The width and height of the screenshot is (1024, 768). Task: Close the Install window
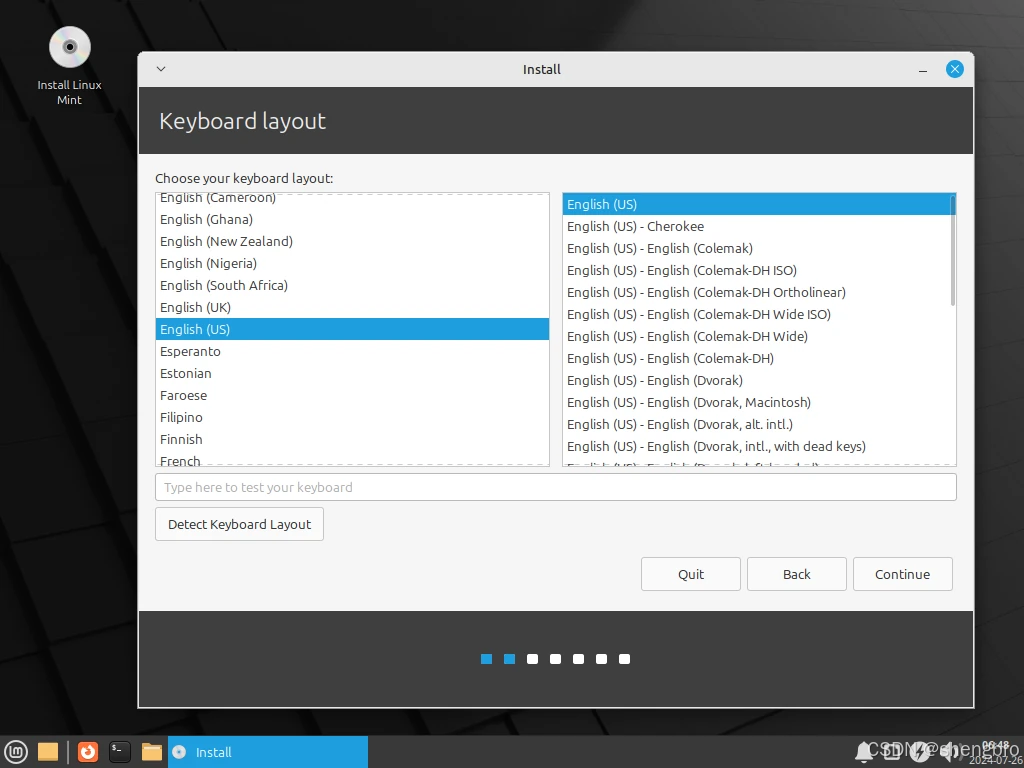[x=955, y=69]
